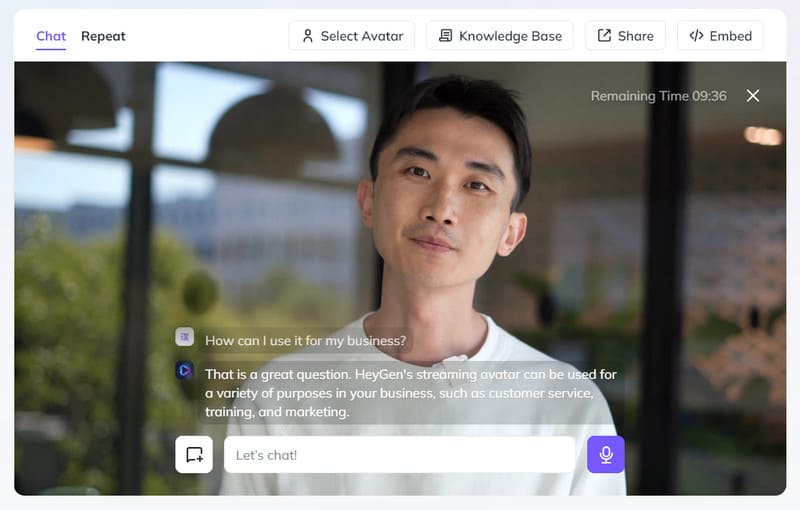The height and width of the screenshot is (510, 800).
Task: Open the Select Avatar picker by its label
Action: [361, 36]
